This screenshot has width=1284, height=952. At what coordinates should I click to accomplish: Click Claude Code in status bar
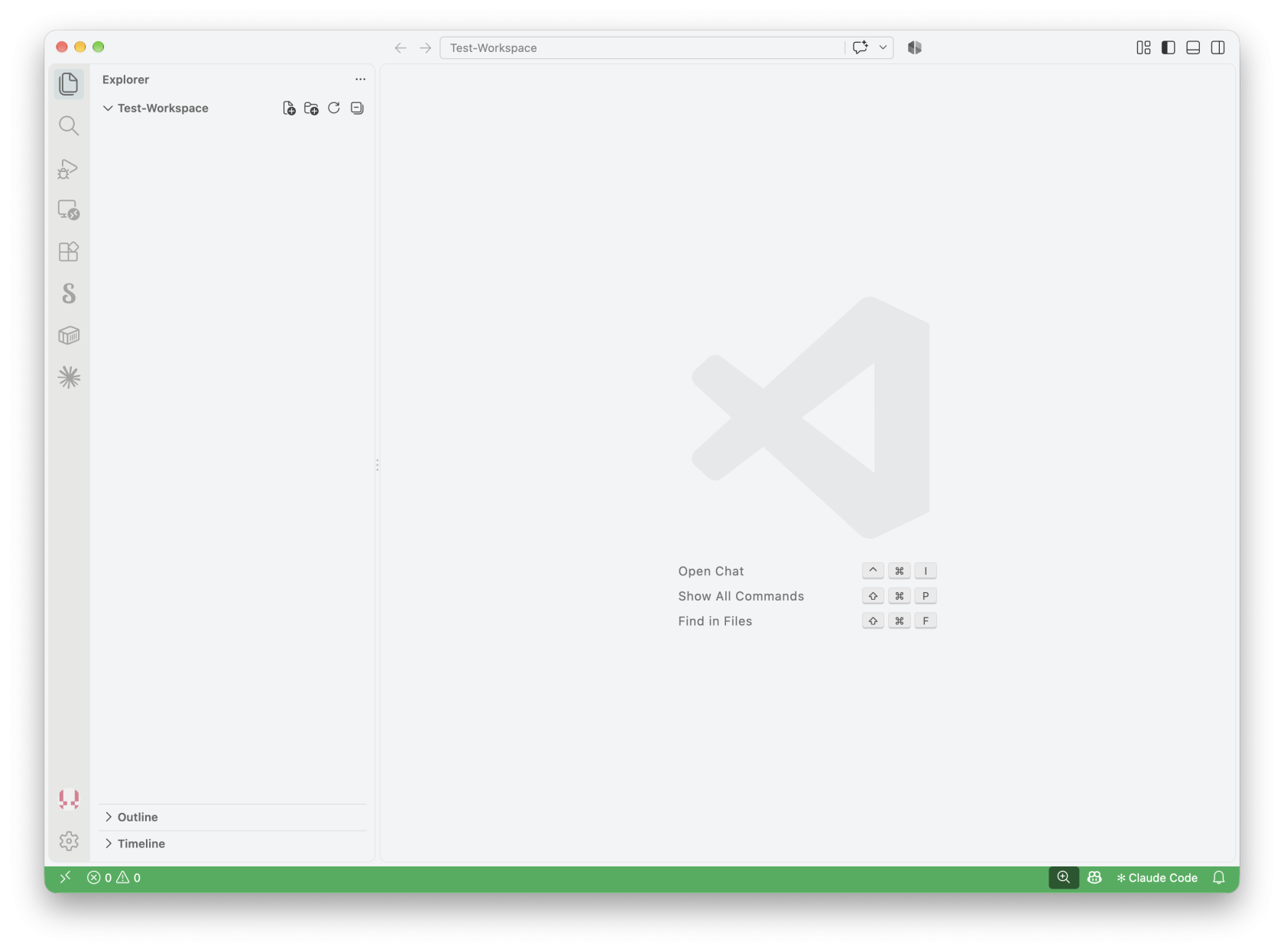click(x=1157, y=878)
